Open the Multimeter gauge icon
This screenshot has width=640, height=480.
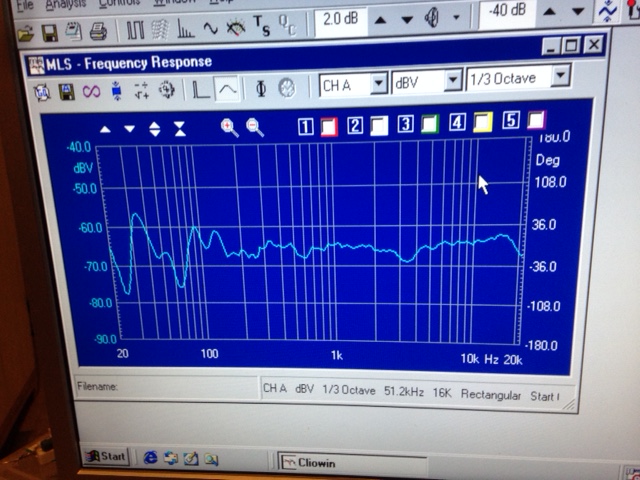coord(236,27)
